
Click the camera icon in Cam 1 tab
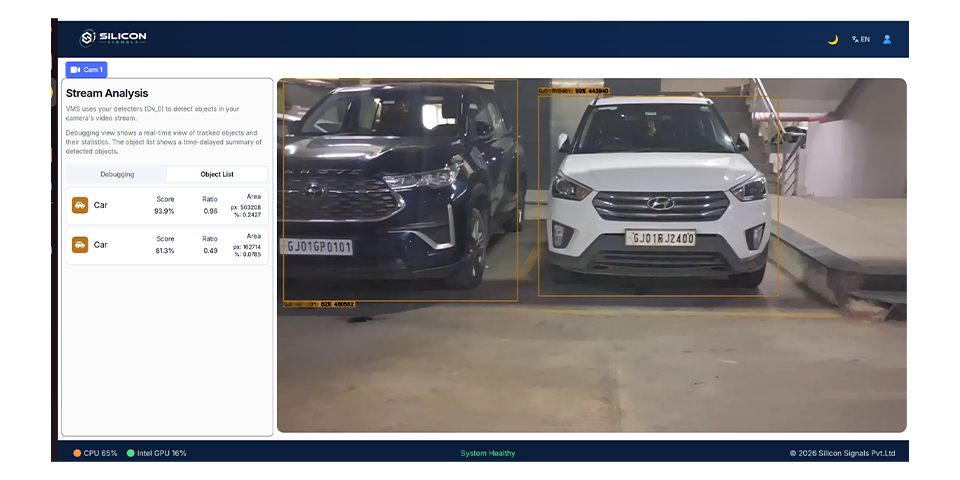coord(75,70)
